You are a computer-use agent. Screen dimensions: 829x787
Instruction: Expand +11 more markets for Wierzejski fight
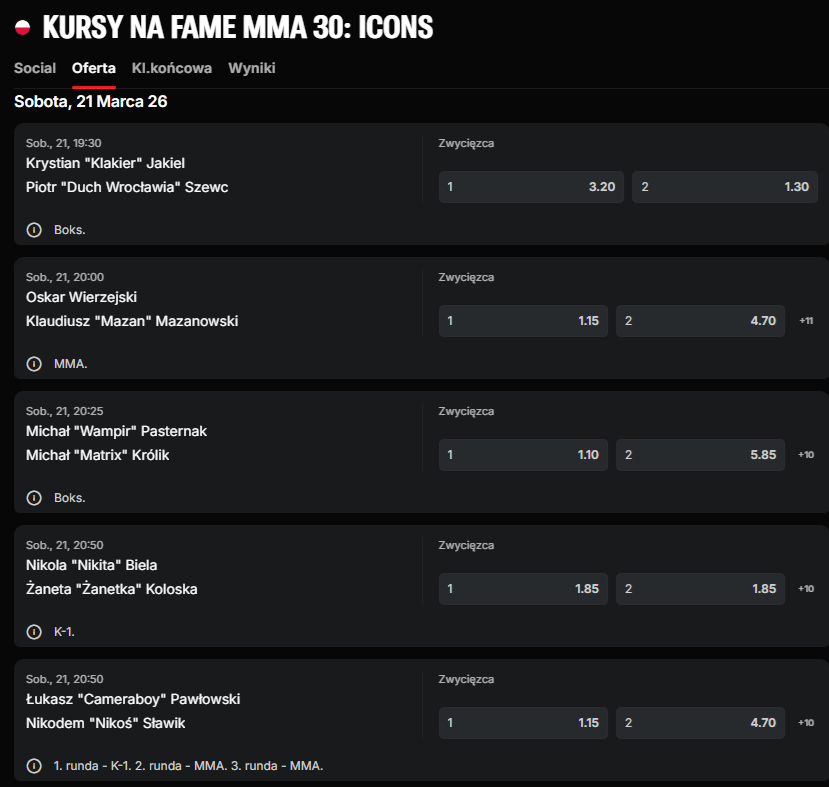806,321
